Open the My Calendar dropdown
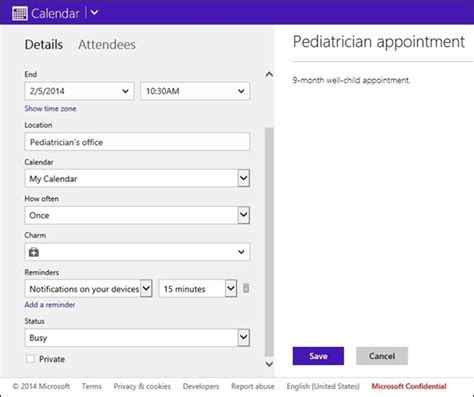The image size is (474, 397). pos(137,178)
